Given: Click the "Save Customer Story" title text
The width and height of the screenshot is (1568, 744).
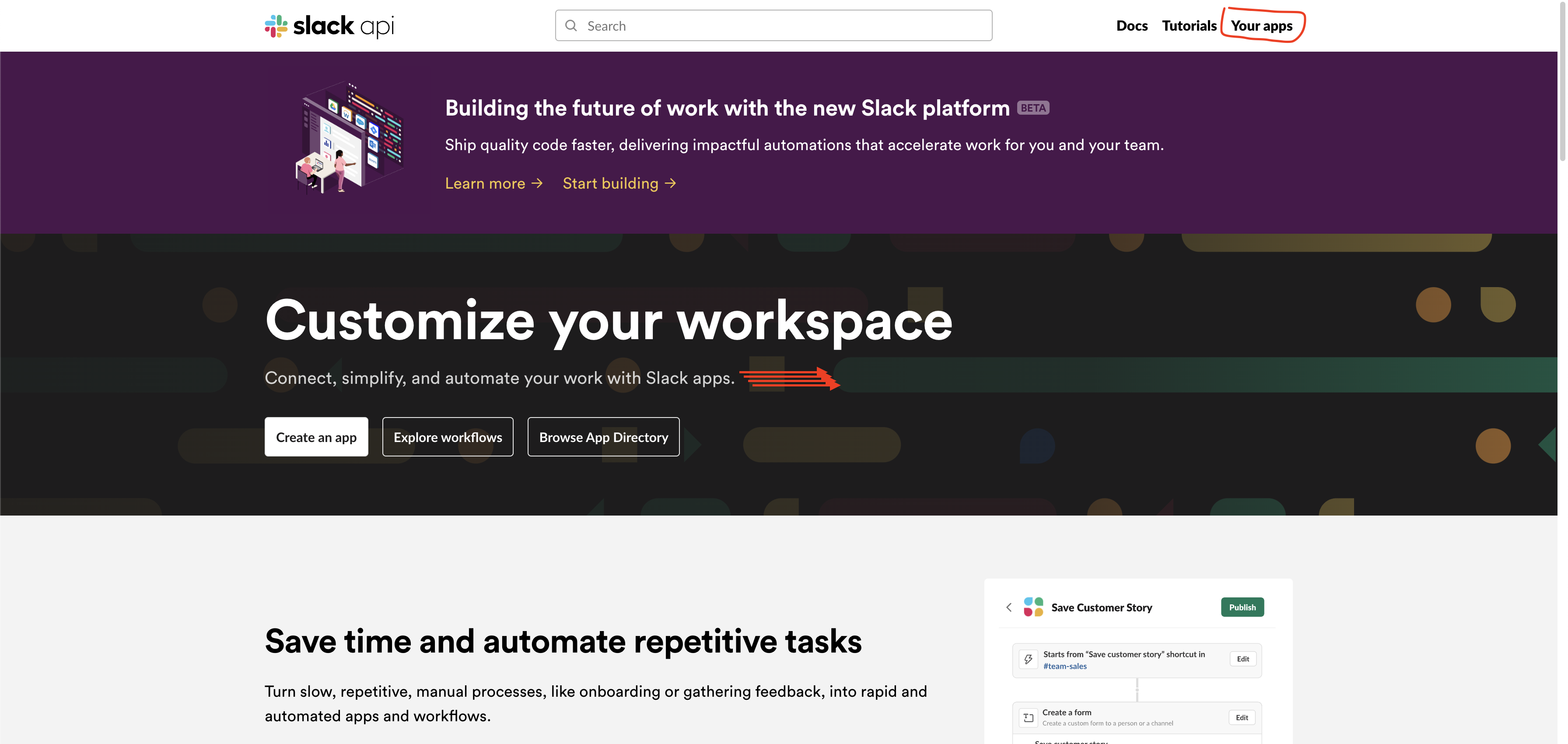Looking at the screenshot, I should (x=1101, y=607).
